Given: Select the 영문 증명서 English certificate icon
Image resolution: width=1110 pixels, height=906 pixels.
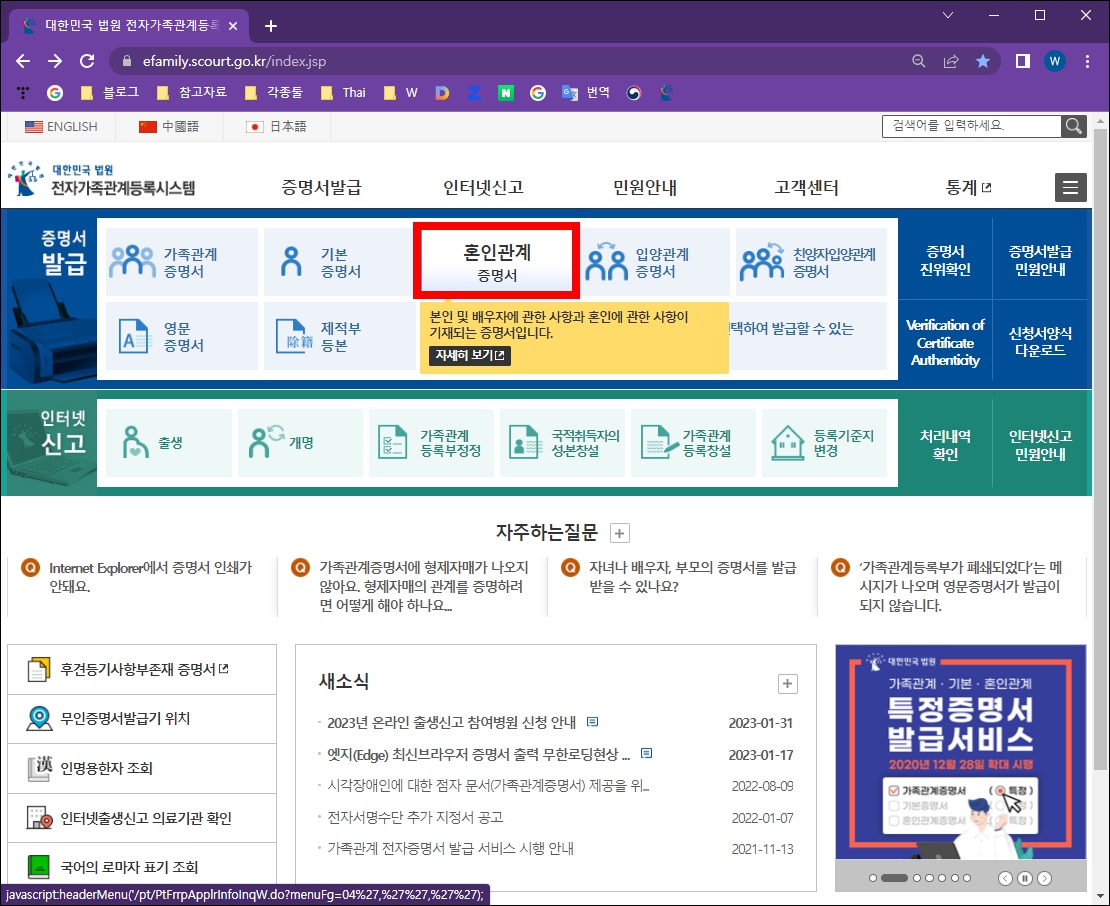Looking at the screenshot, I should pos(181,334).
